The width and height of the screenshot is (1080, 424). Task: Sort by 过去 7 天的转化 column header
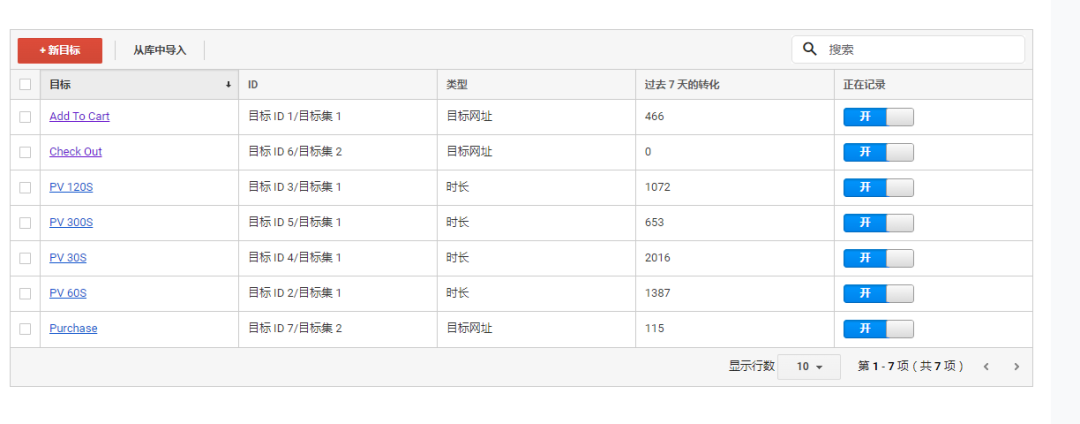tap(682, 85)
